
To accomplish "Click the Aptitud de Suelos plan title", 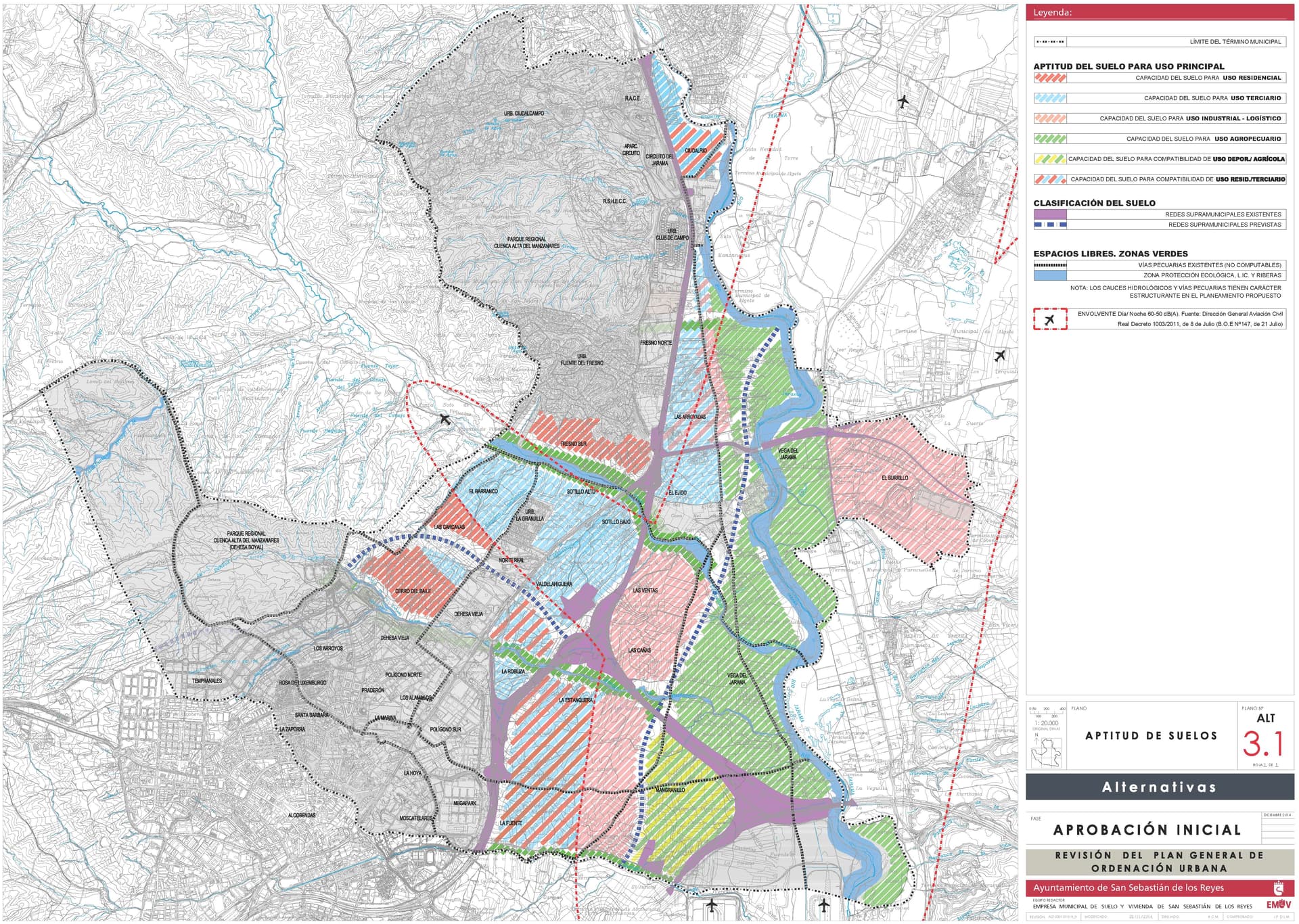I will (x=1151, y=735).
